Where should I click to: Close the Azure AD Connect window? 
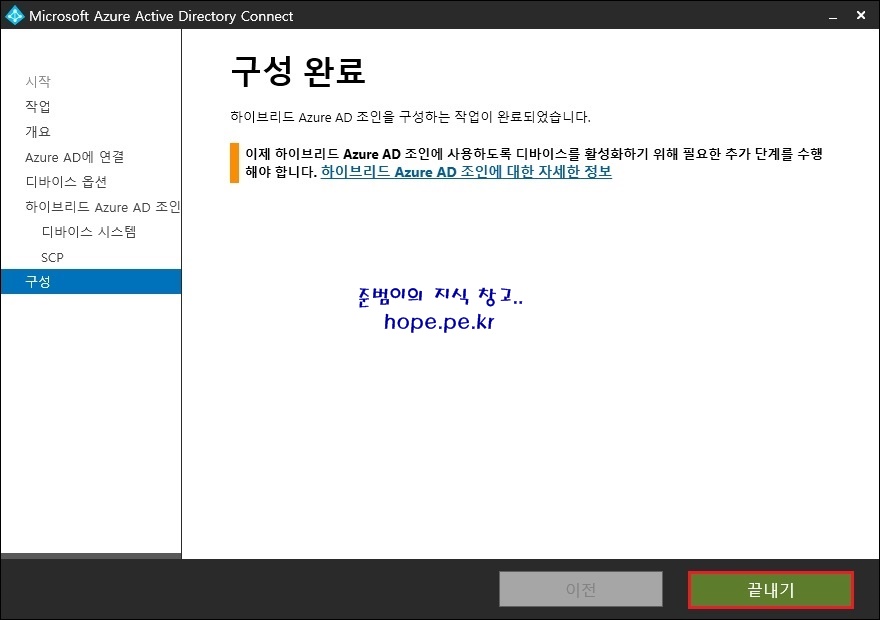pos(861,16)
